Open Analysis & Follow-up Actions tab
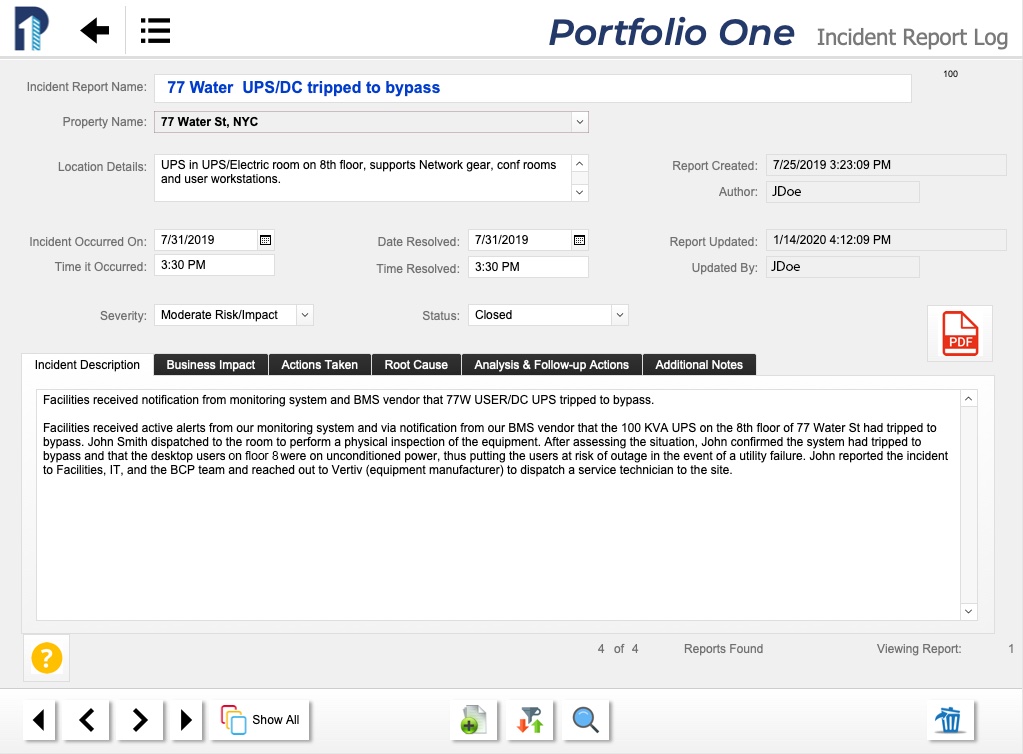 (x=552, y=365)
